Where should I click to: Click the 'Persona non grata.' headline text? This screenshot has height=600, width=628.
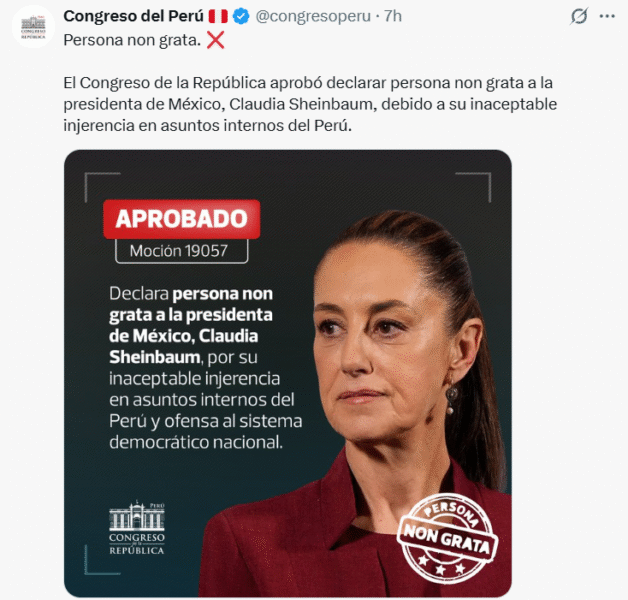(132, 40)
